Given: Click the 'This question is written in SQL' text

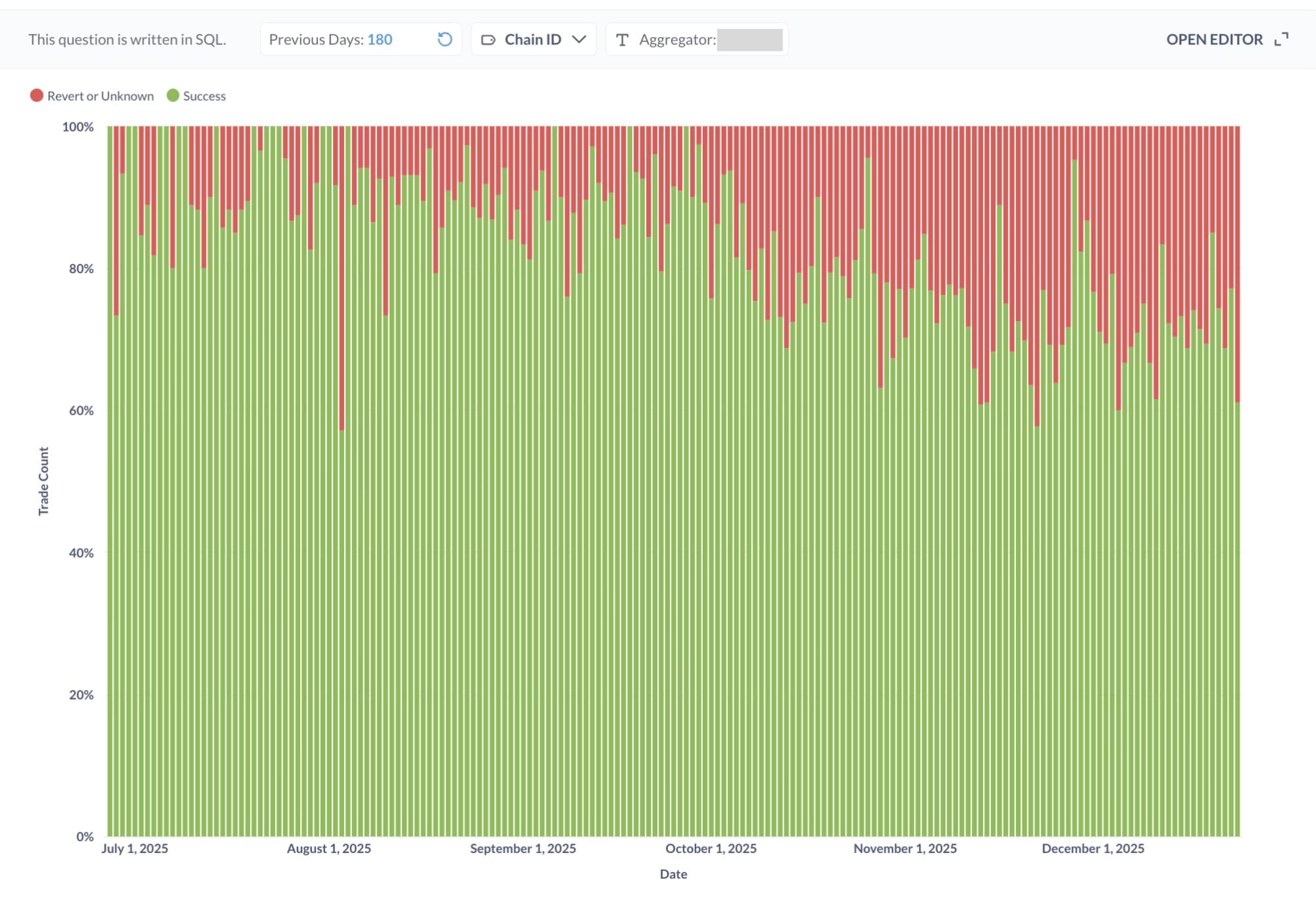Looking at the screenshot, I should 127,39.
